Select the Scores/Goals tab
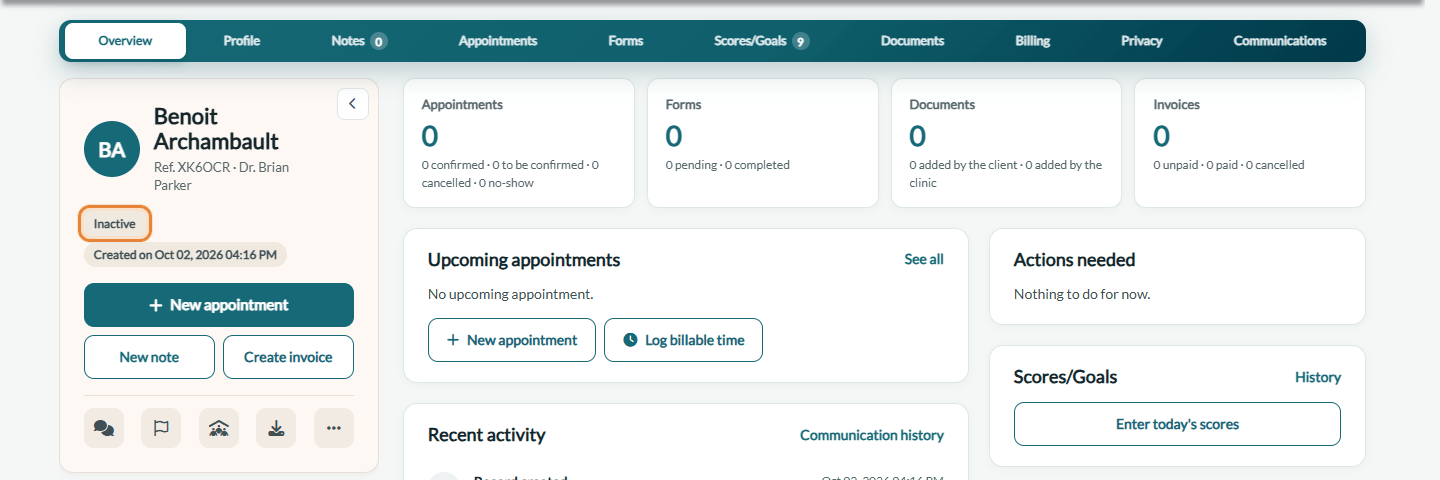1440x480 pixels. coord(761,41)
